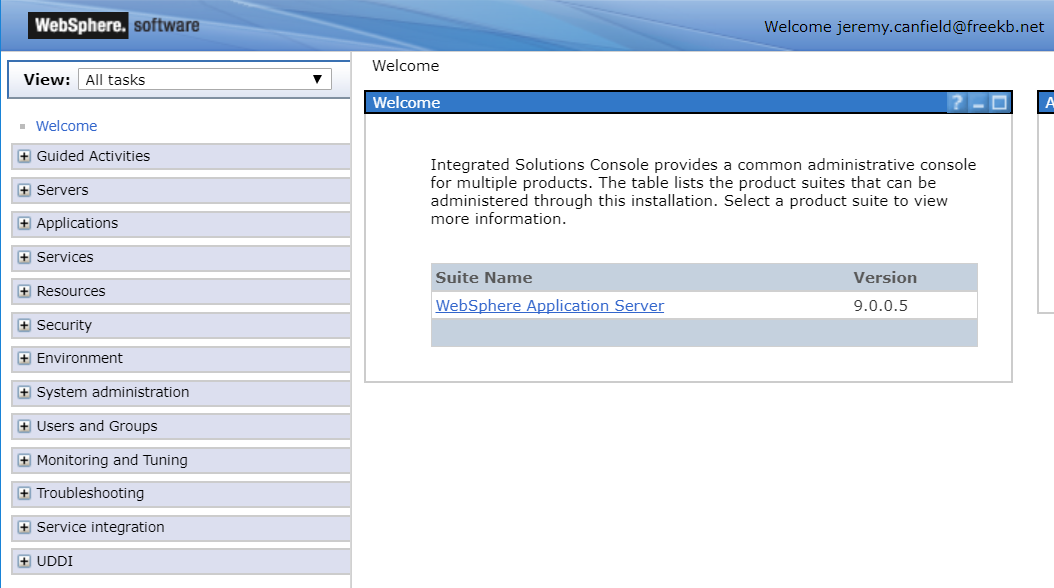Image resolution: width=1054 pixels, height=588 pixels.
Task: Select the Environment label
Action: (80, 358)
